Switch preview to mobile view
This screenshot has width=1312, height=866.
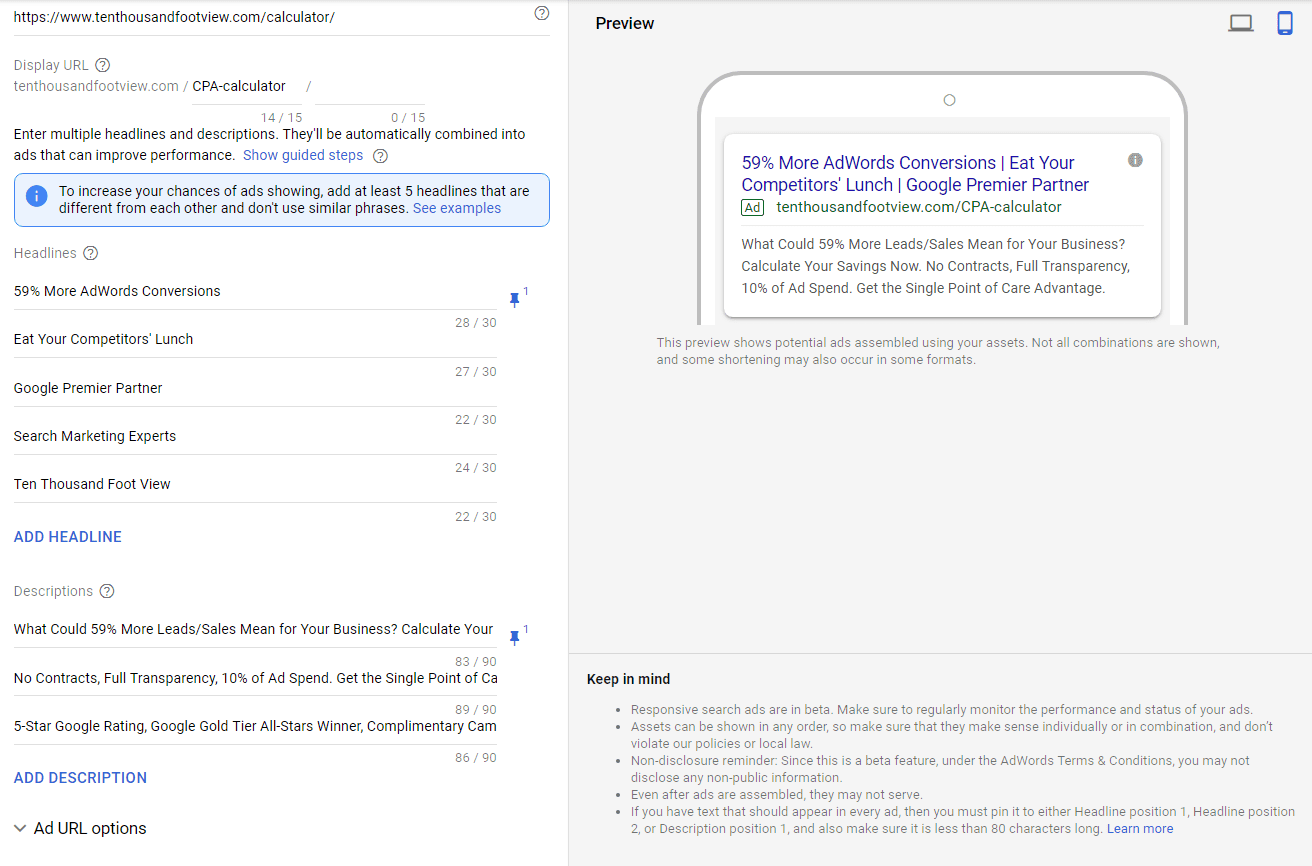click(1285, 23)
